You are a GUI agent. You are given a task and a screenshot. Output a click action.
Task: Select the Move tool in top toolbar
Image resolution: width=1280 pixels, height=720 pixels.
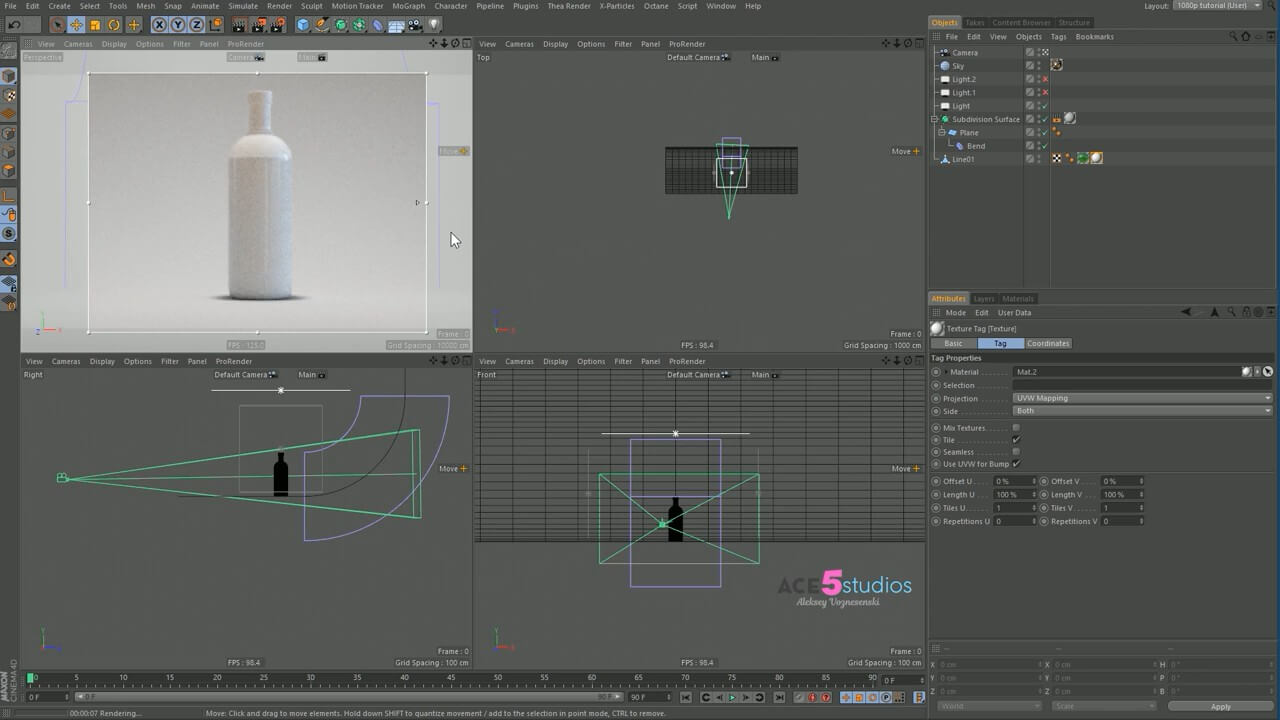[76, 25]
